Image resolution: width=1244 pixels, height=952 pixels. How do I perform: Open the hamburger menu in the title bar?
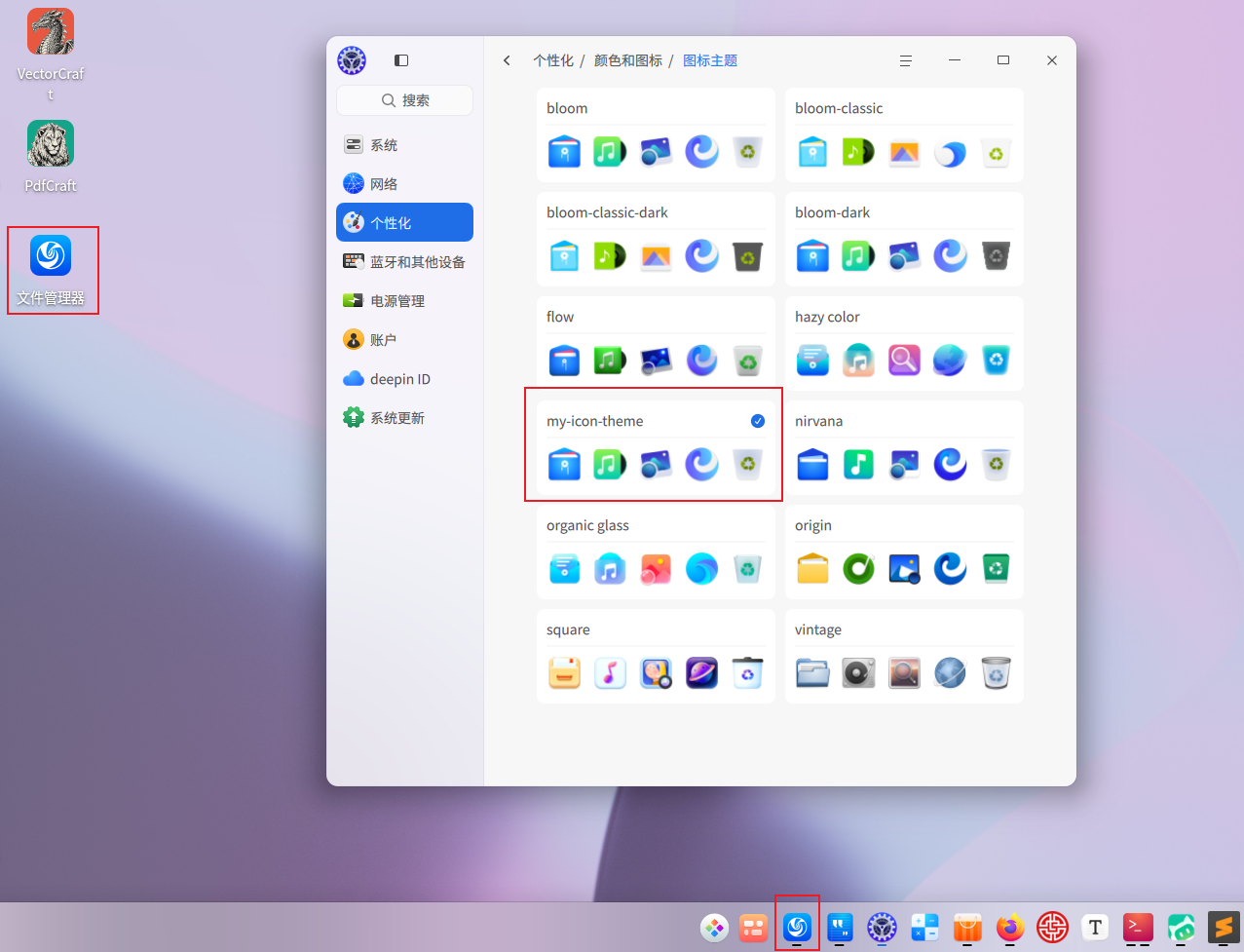(905, 60)
